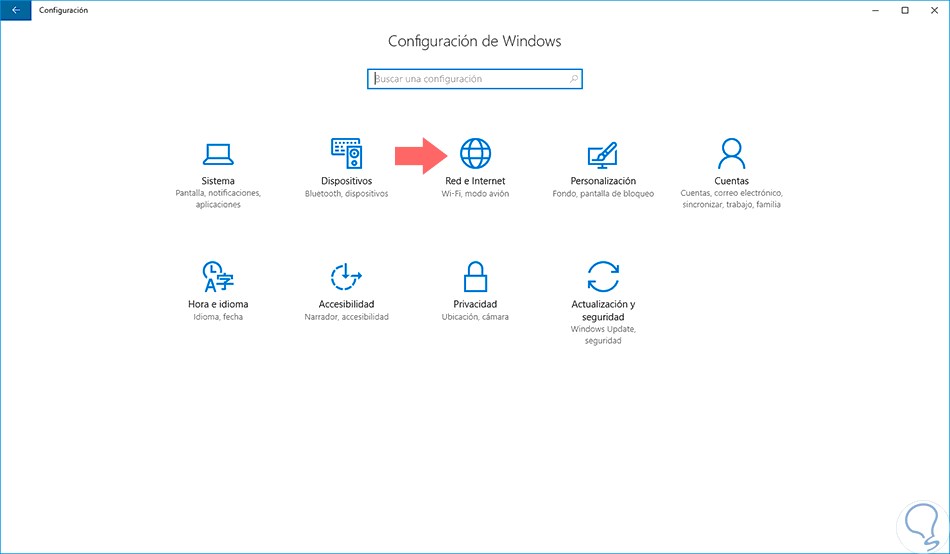Viewport: 950px width, 554px height.
Task: Open the Accesibilidad dashed clock icon
Action: 347,277
